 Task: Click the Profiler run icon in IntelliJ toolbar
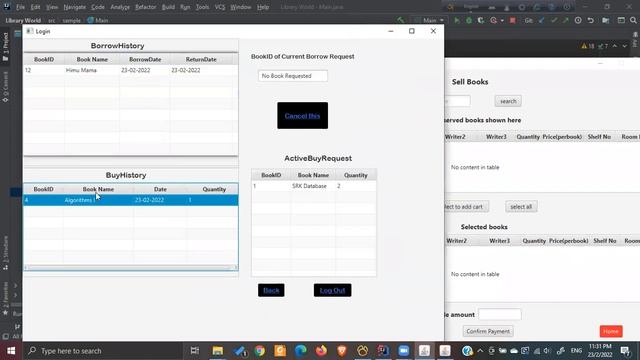493,20
